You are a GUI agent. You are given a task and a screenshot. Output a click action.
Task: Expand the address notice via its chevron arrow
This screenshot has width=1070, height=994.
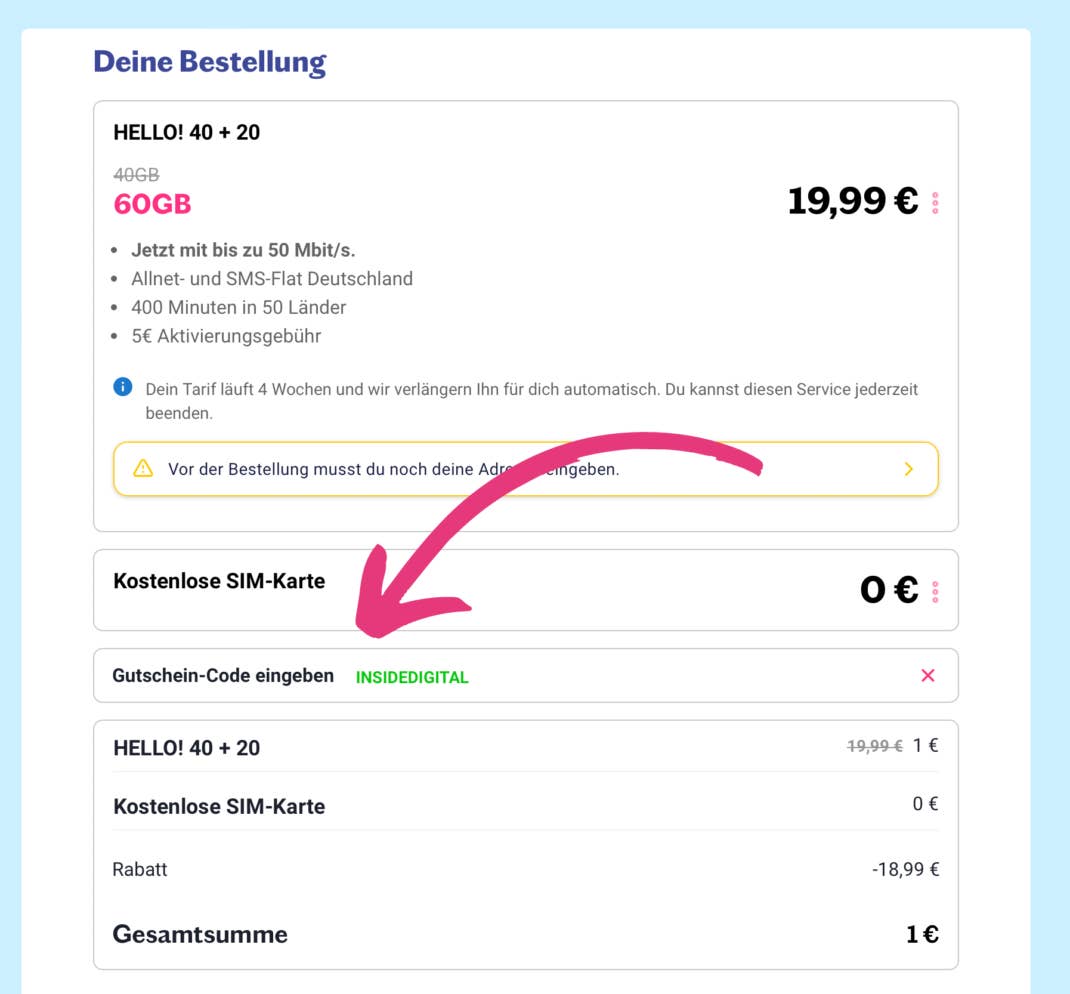908,468
